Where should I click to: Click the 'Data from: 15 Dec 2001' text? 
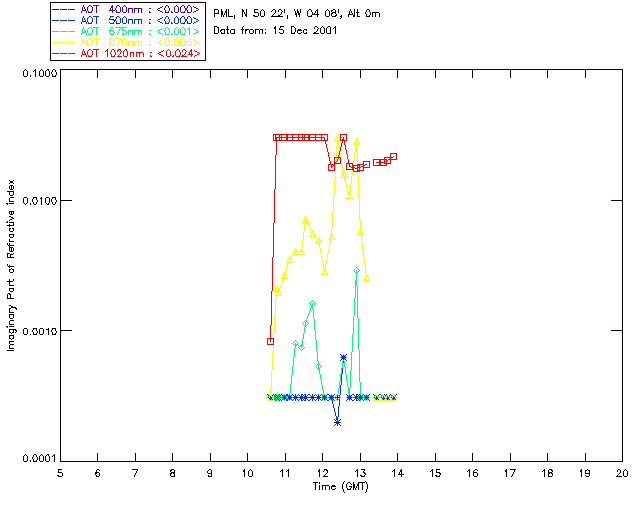click(275, 30)
